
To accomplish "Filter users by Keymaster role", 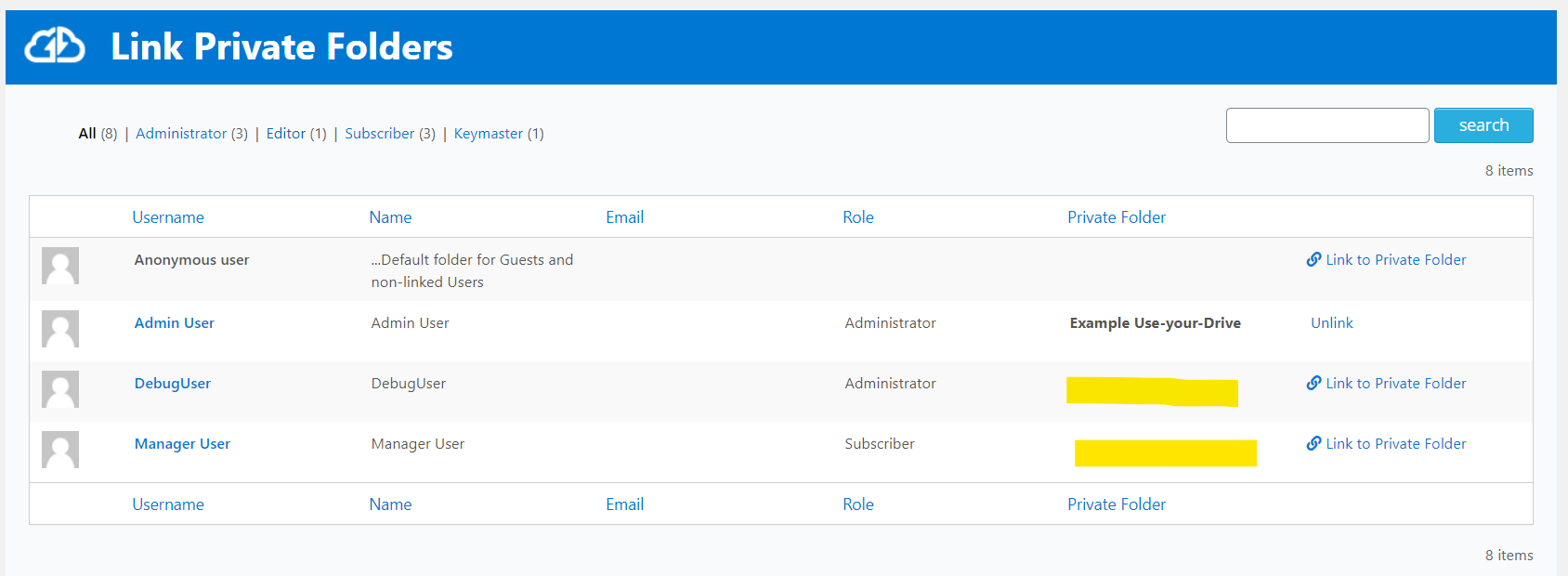I will click(x=488, y=134).
